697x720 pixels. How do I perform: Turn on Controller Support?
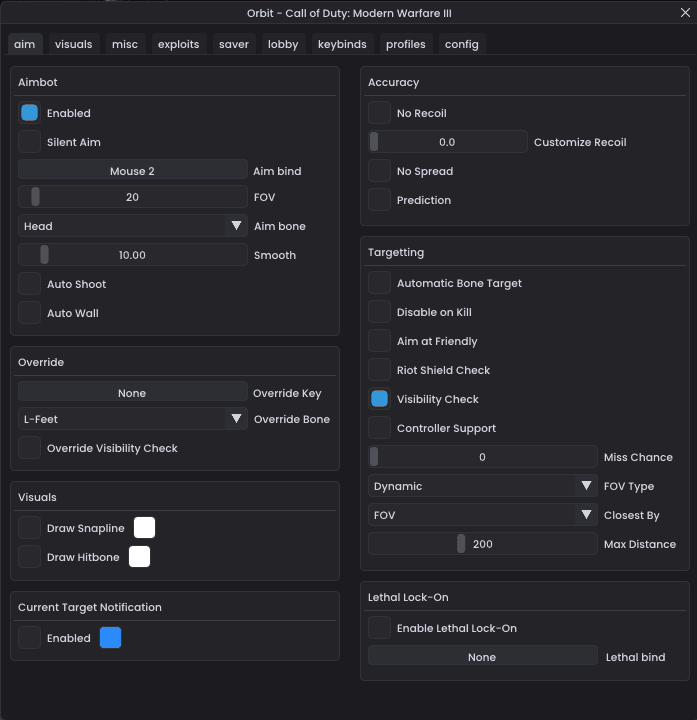[x=379, y=428]
